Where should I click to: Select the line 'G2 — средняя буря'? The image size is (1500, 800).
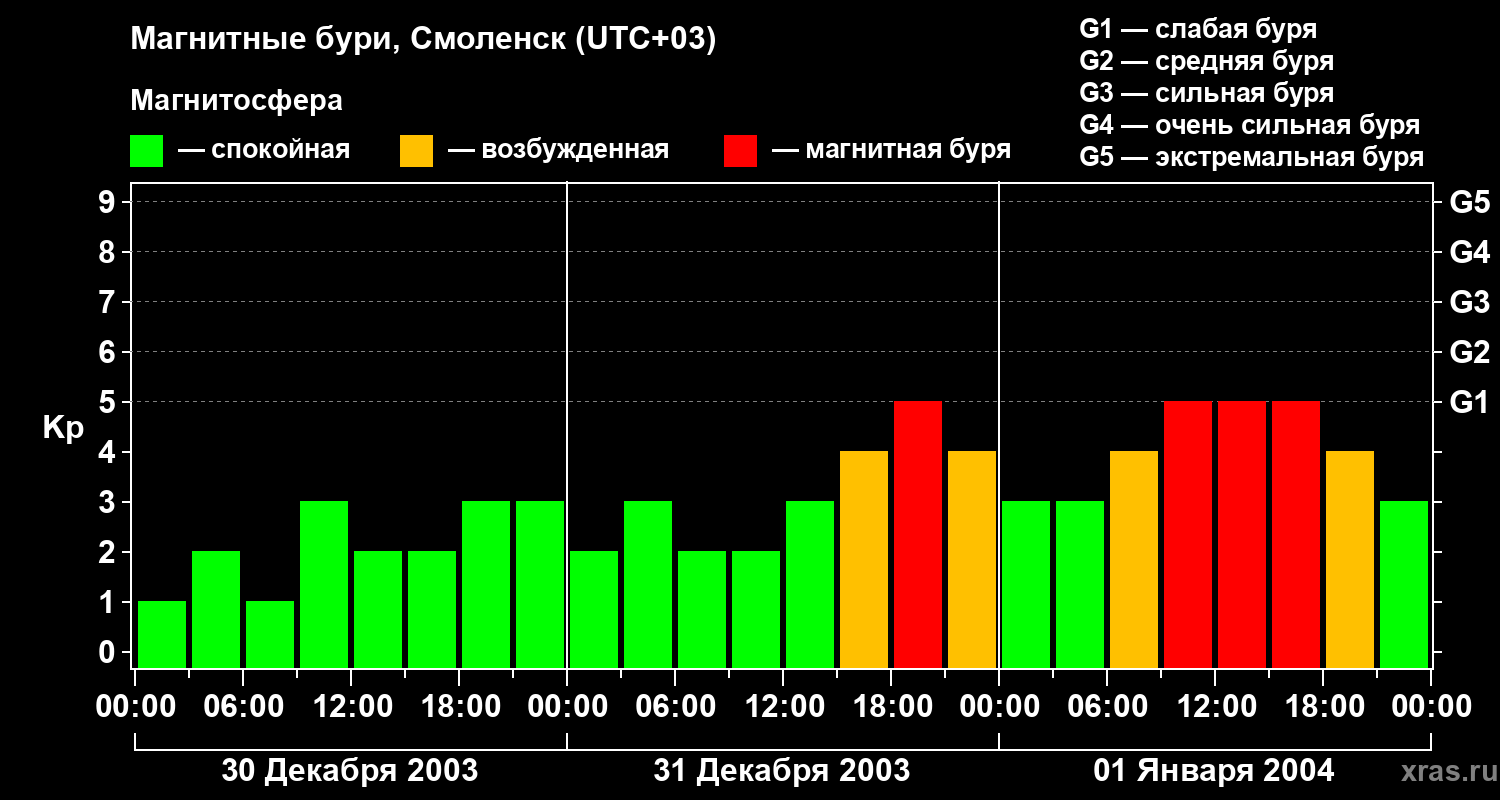pos(1206,61)
